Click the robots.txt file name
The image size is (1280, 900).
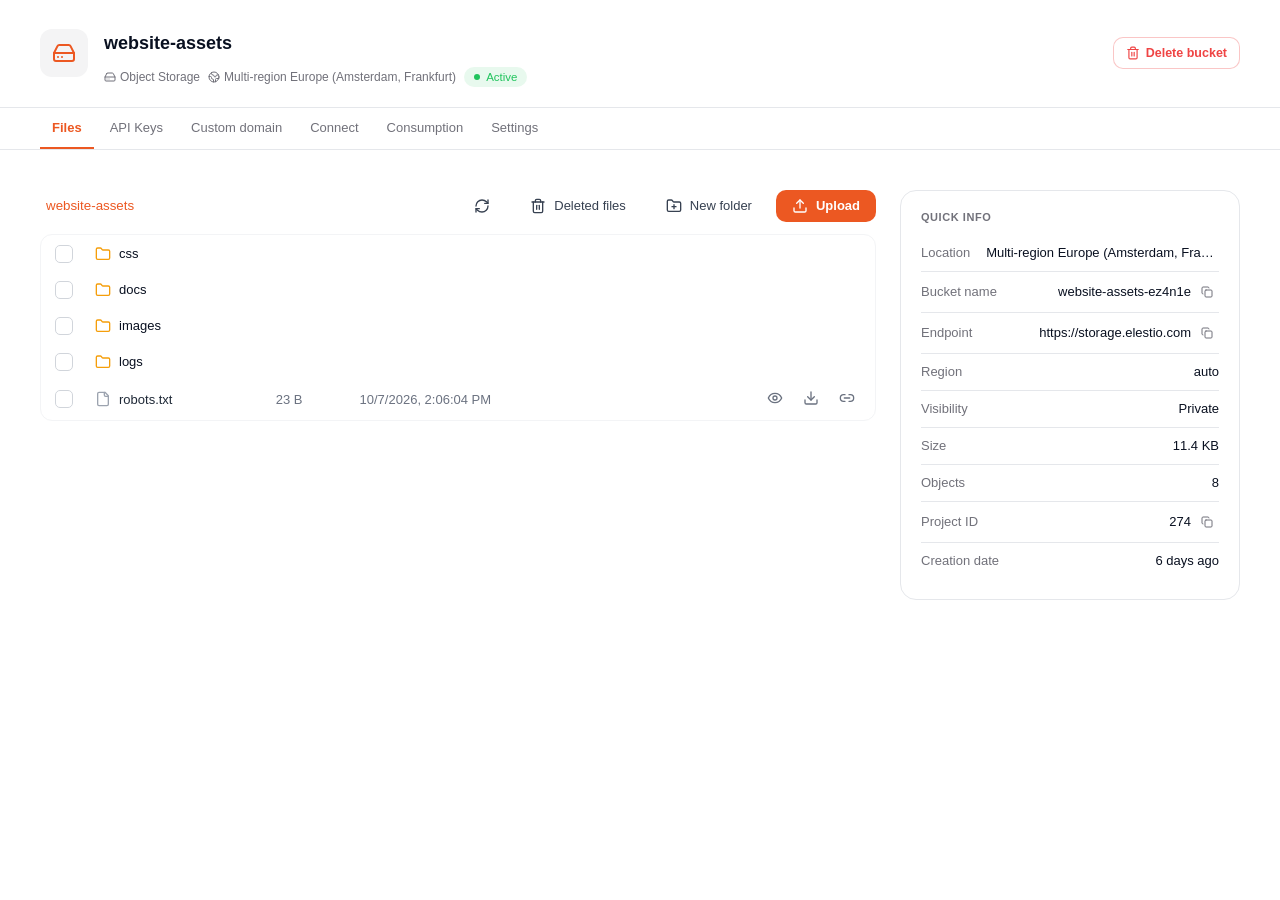(x=146, y=400)
